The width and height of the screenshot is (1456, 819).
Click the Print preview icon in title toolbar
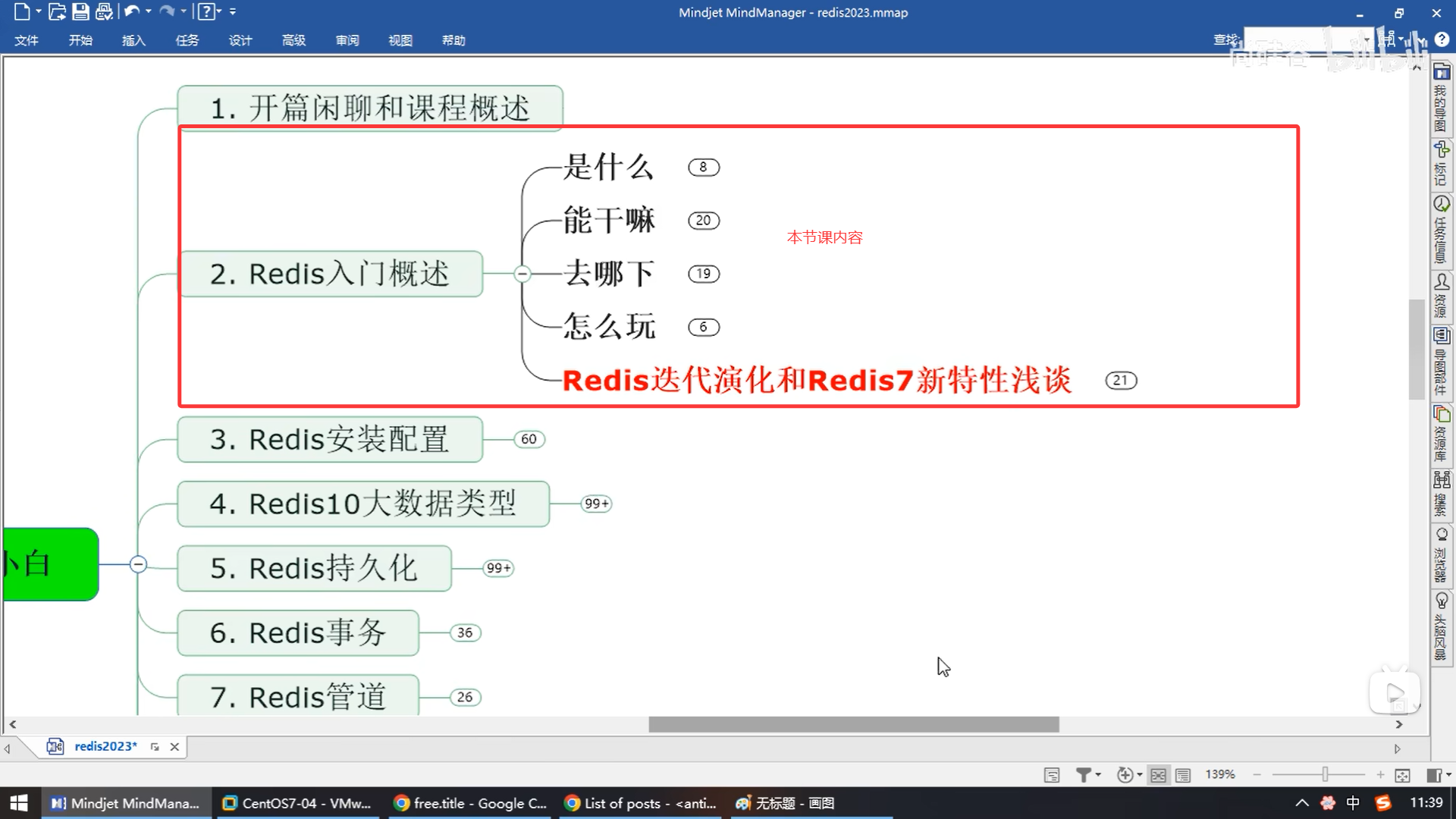click(104, 11)
